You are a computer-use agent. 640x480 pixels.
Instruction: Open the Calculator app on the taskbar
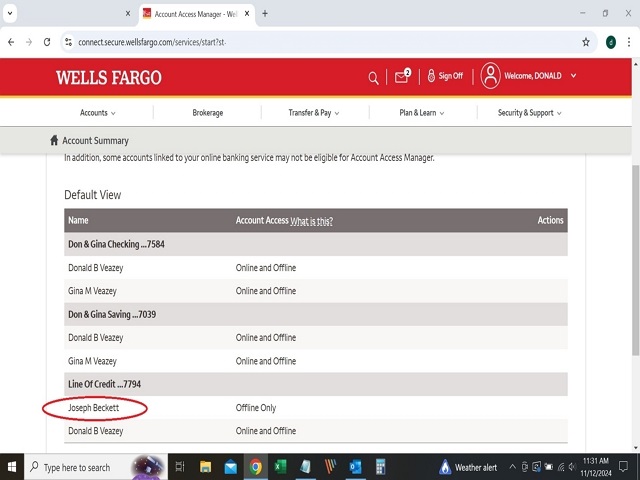380,467
